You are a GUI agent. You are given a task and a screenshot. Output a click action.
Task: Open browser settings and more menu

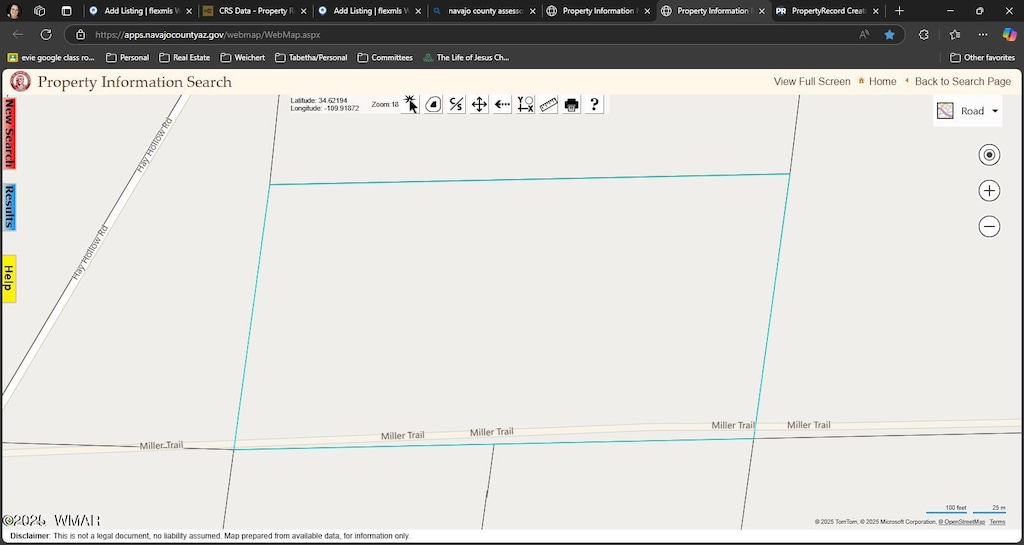(983, 35)
